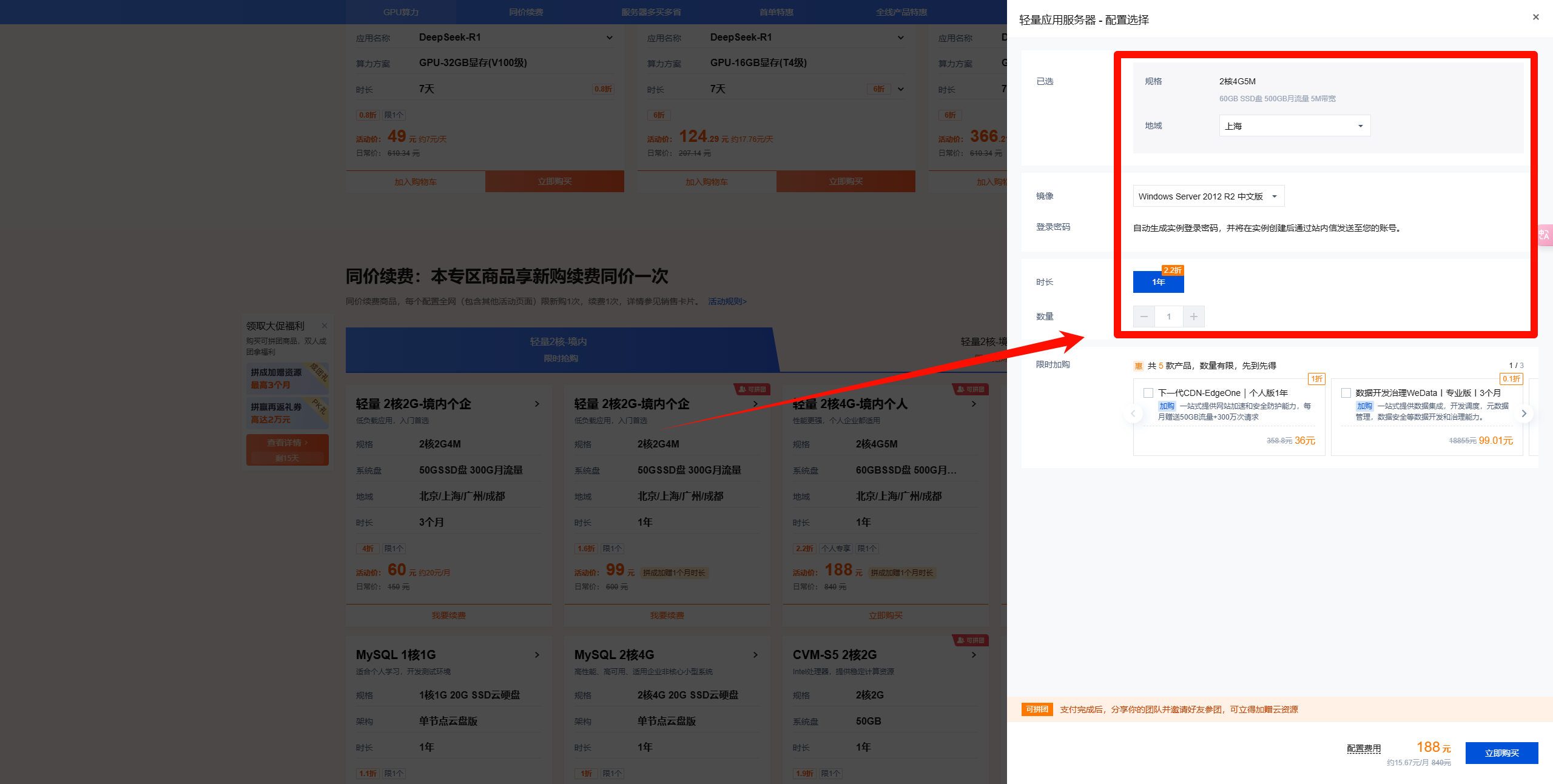The height and width of the screenshot is (784, 1553).
Task: Expand details of 轻量 2核4G-境内个人 card
Action: click(973, 404)
